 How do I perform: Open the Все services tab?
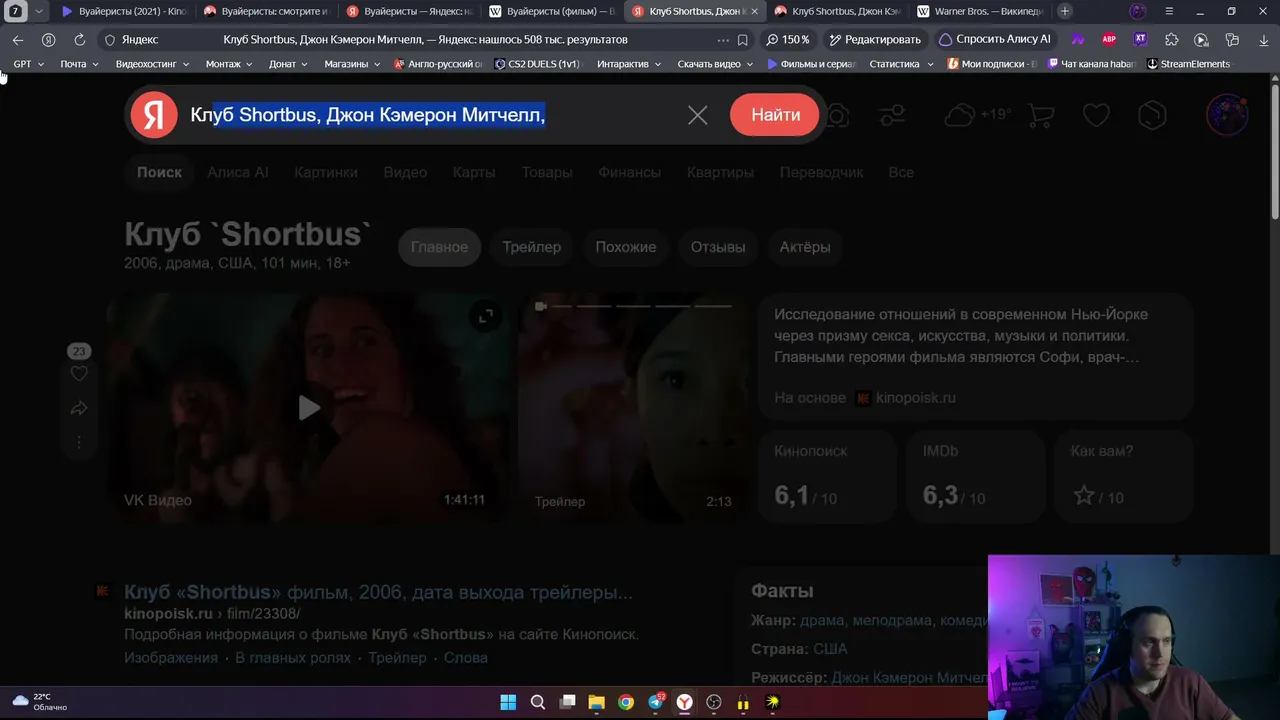point(901,172)
